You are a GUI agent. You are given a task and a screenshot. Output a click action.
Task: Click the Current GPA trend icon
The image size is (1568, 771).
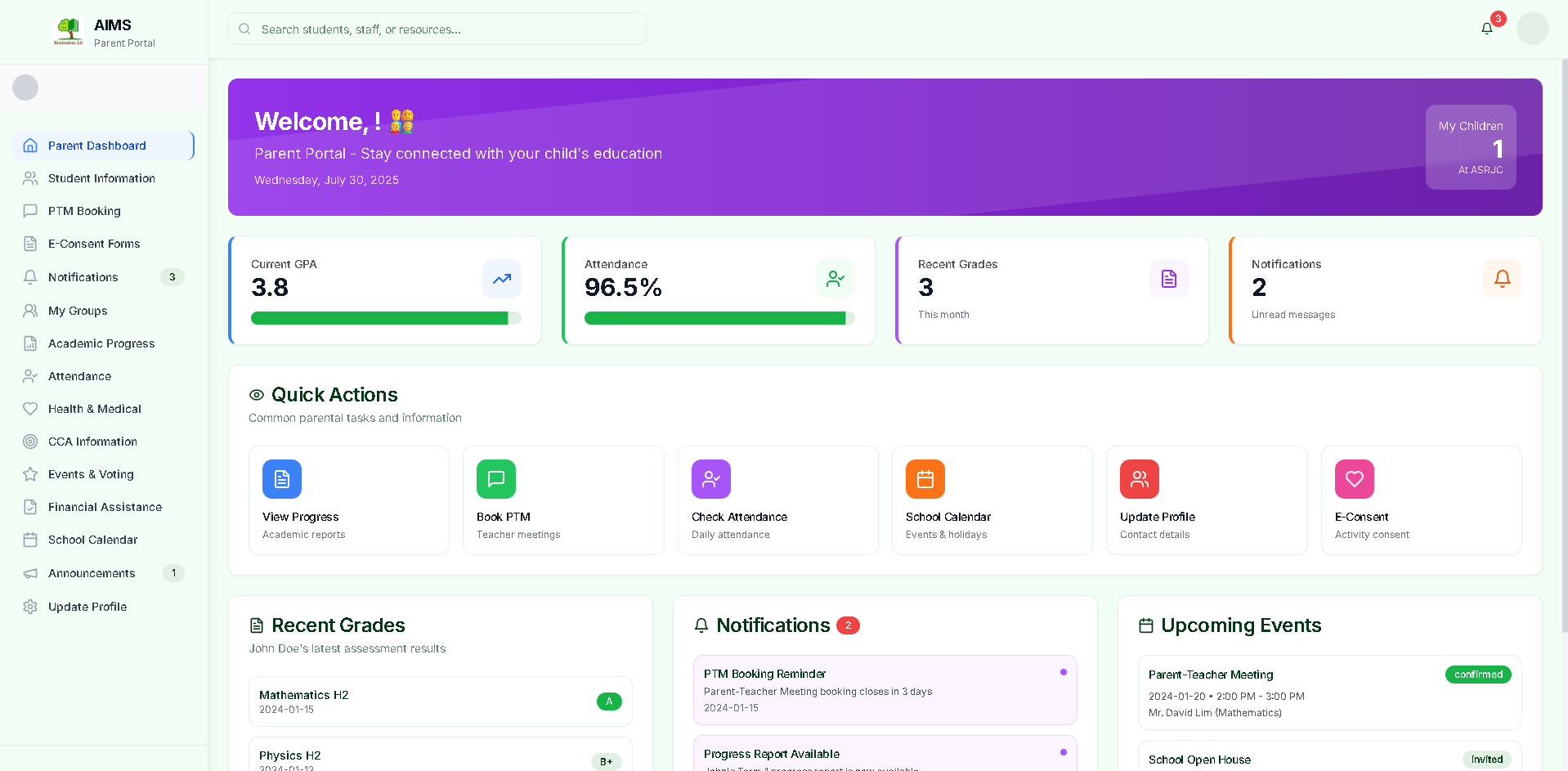click(x=502, y=279)
